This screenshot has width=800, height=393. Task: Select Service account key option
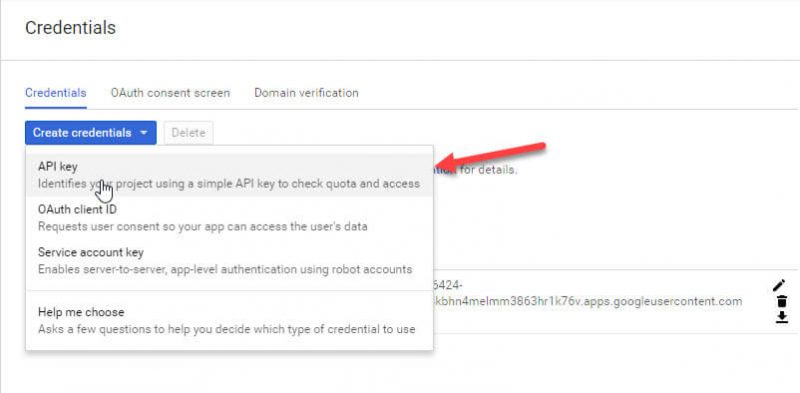coord(229,261)
